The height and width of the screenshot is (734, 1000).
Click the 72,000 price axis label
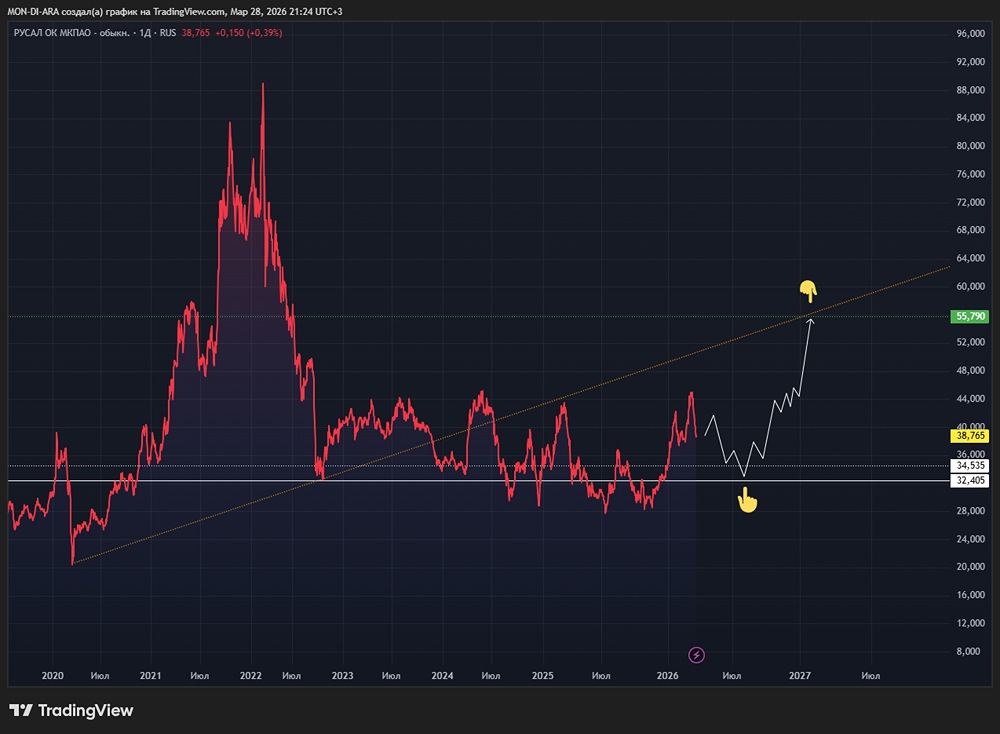coord(971,202)
